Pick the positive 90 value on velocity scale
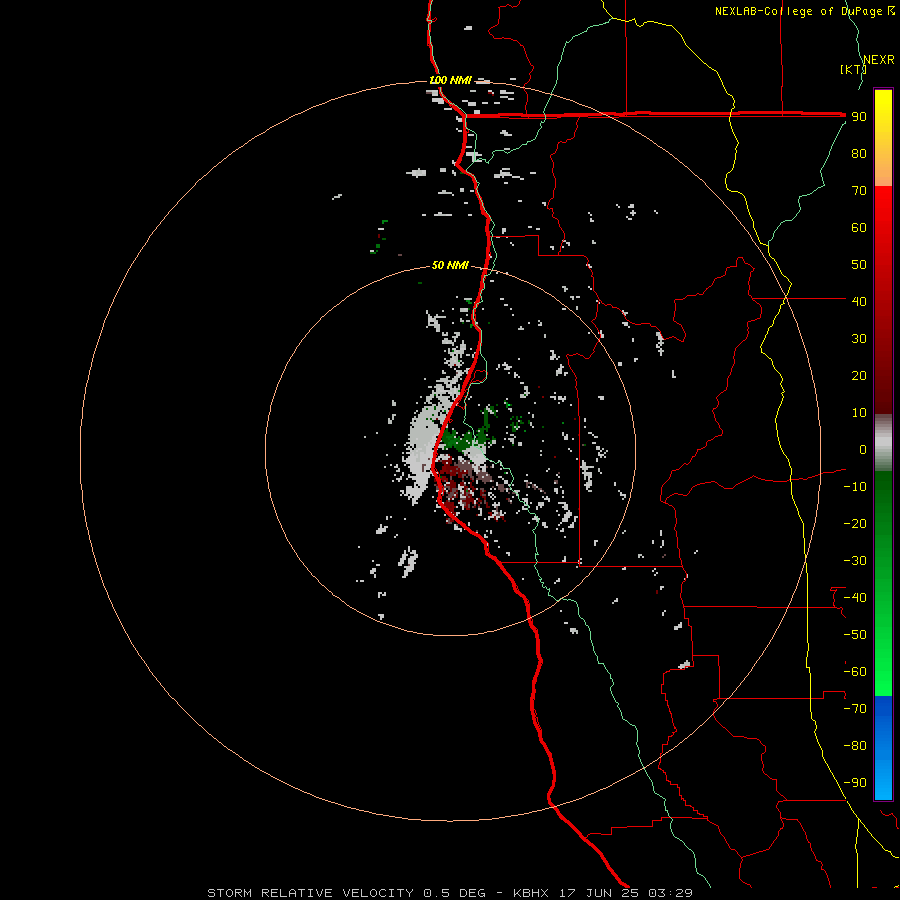The width and height of the screenshot is (900, 900). [x=859, y=117]
